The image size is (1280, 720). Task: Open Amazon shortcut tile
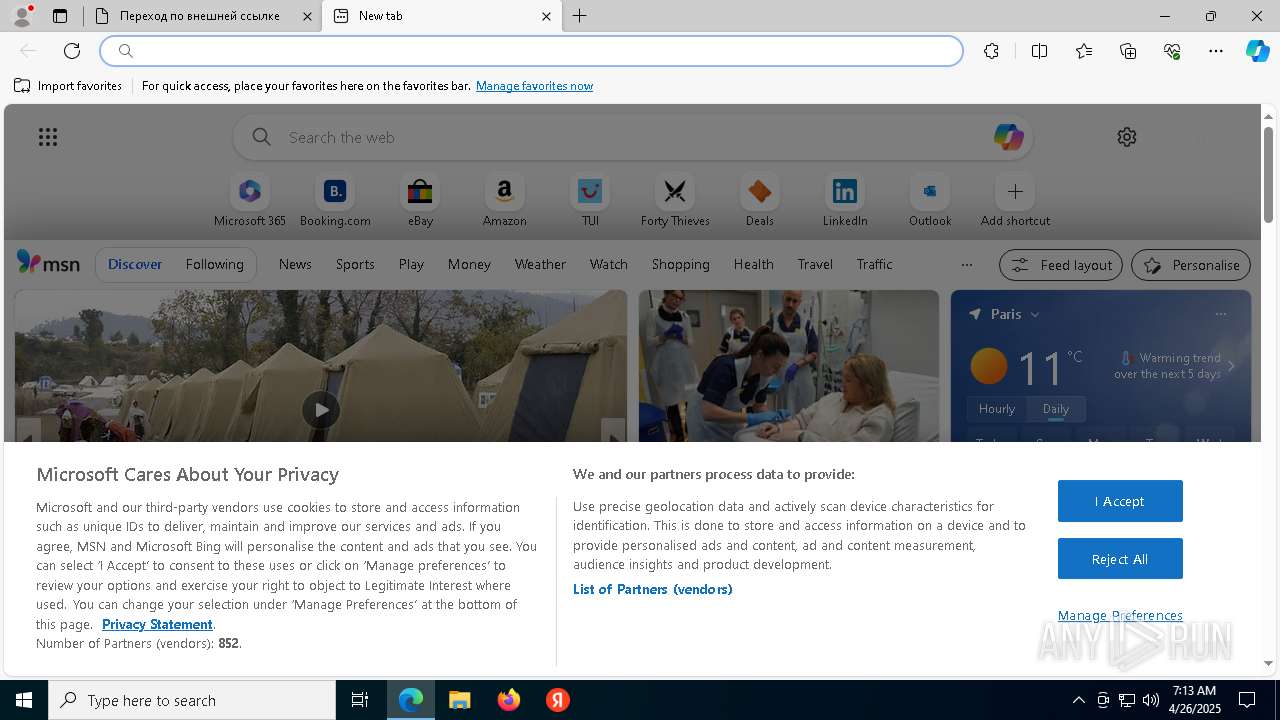pos(504,200)
